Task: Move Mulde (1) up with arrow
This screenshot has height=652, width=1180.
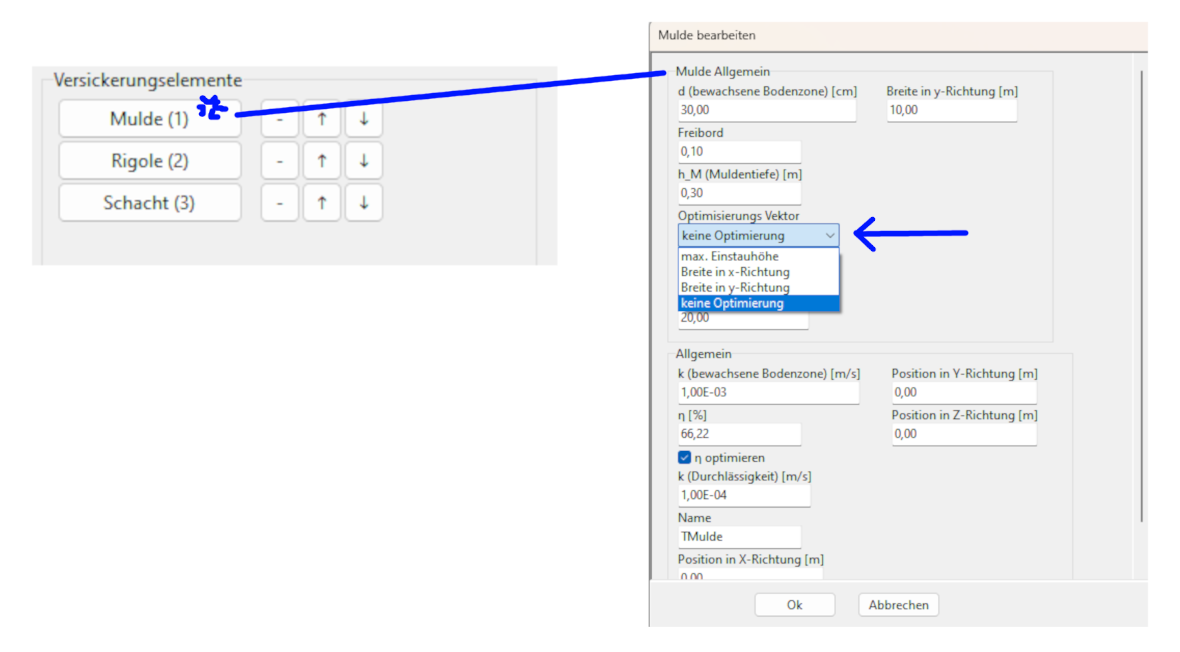Action: [322, 119]
